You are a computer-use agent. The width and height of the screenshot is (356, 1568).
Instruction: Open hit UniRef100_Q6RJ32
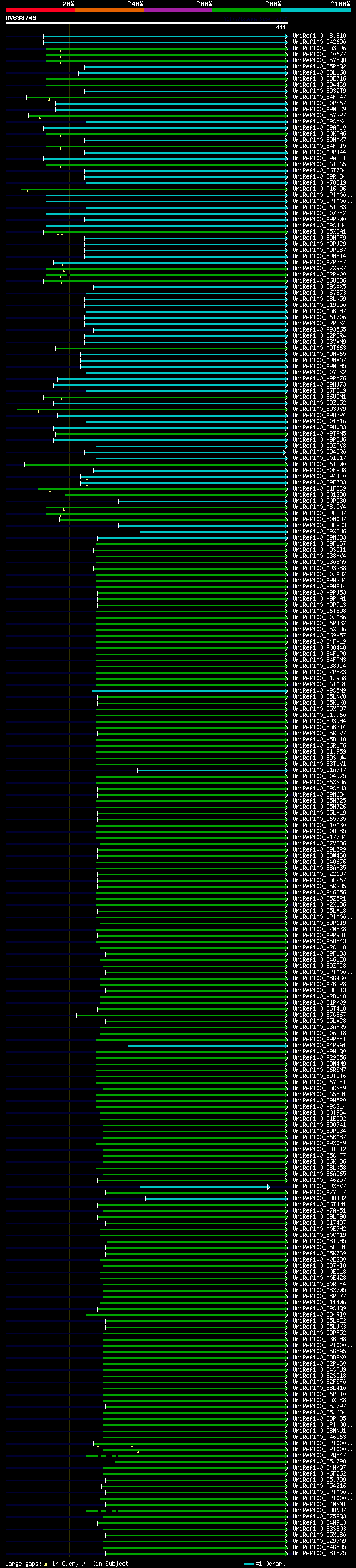click(x=319, y=624)
